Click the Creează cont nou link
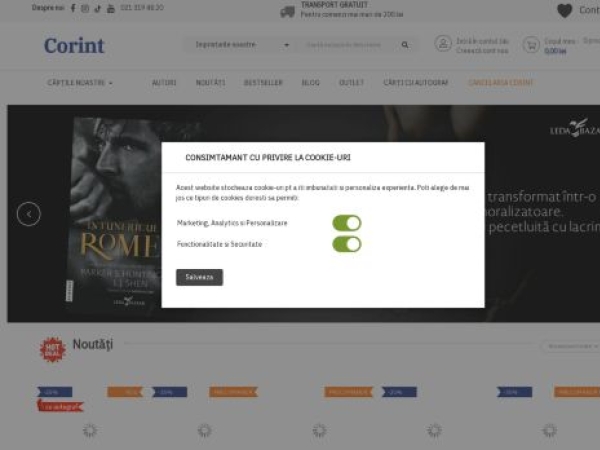The height and width of the screenshot is (450, 600). pyautogui.click(x=482, y=51)
